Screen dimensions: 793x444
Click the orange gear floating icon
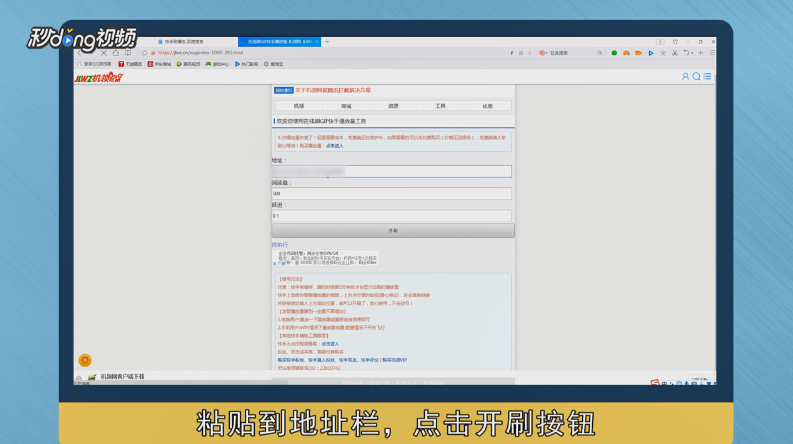(x=85, y=360)
